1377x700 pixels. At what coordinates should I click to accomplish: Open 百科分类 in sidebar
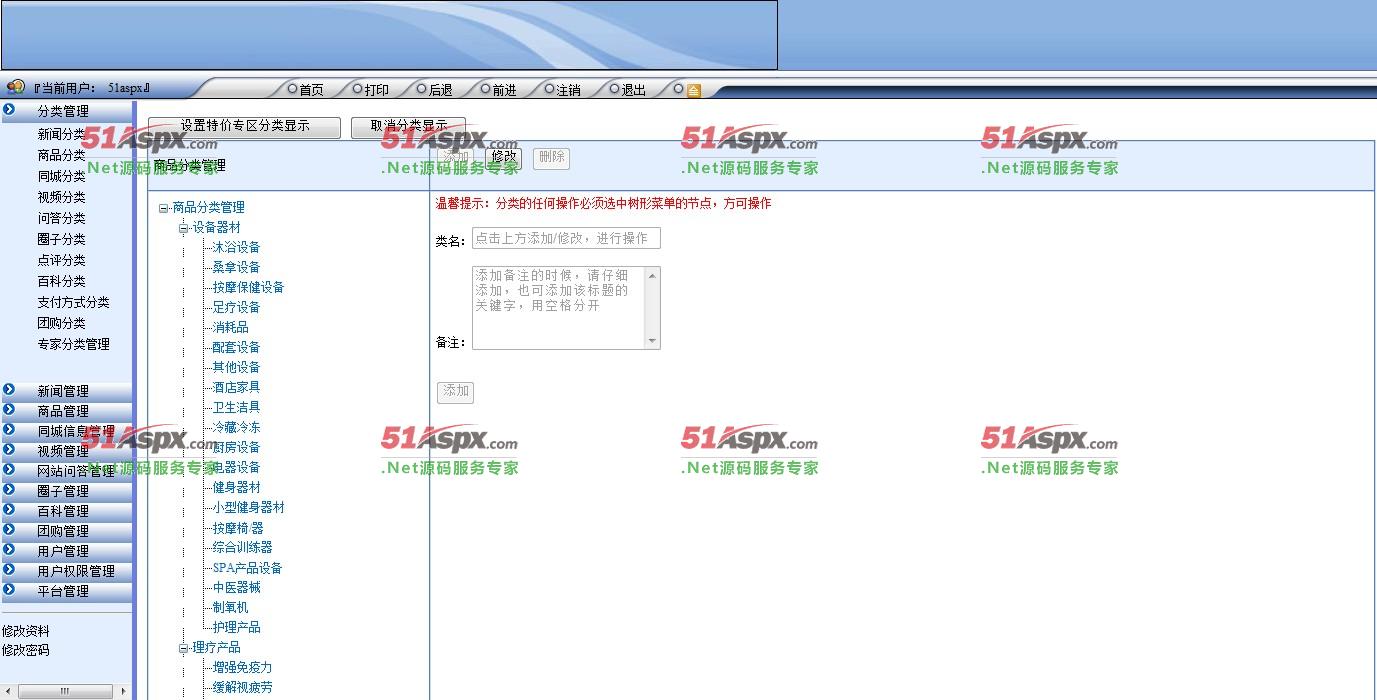[x=61, y=281]
